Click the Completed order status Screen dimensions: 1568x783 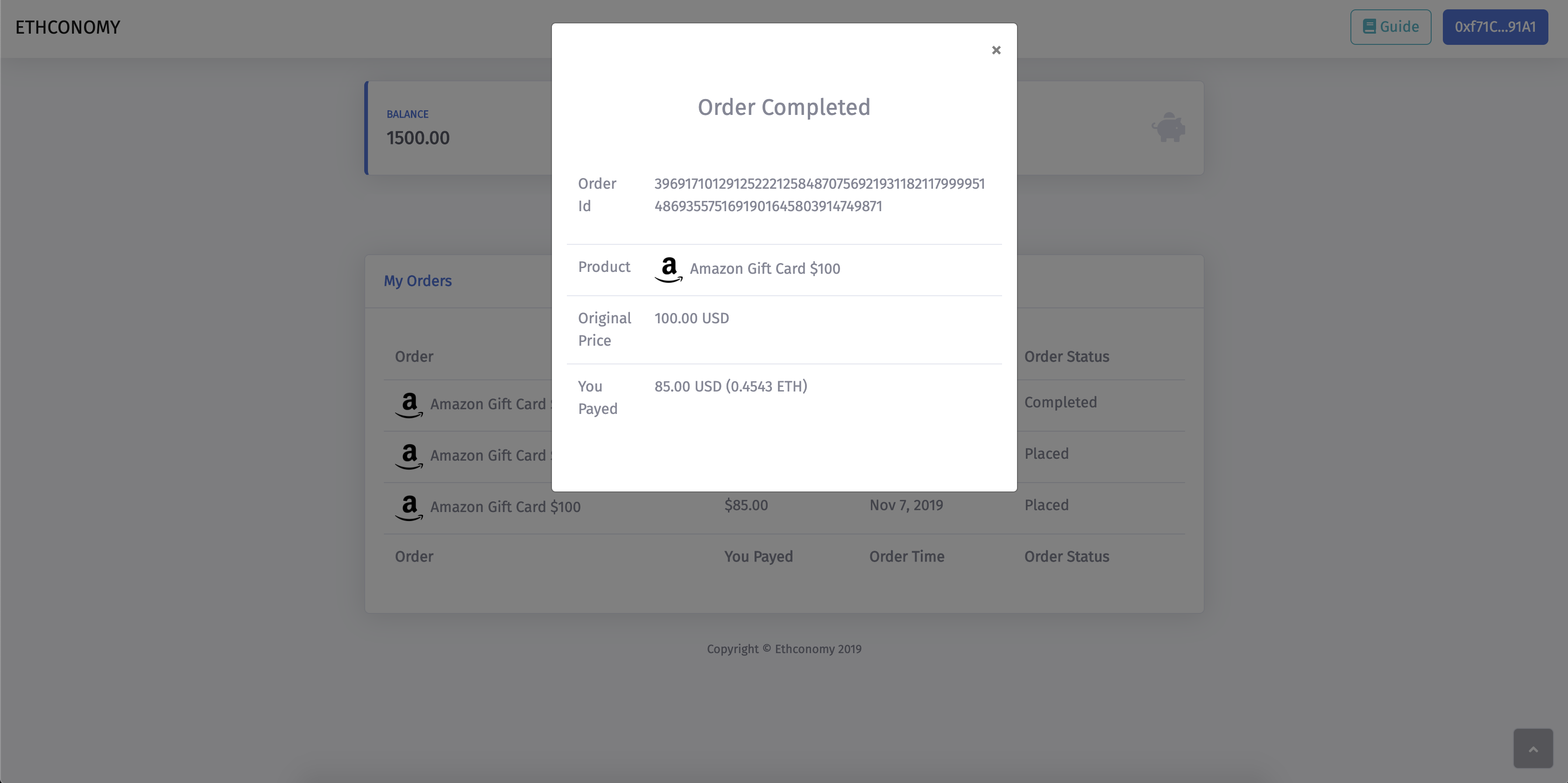point(1060,402)
